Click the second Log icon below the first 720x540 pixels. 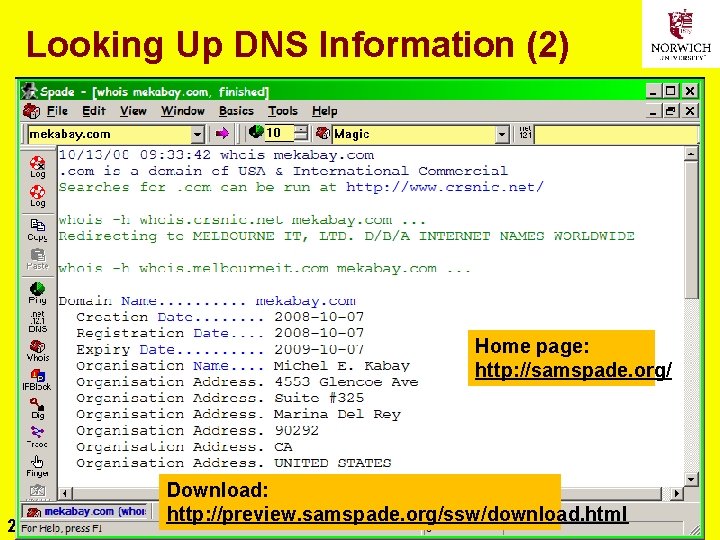pyautogui.click(x=38, y=197)
